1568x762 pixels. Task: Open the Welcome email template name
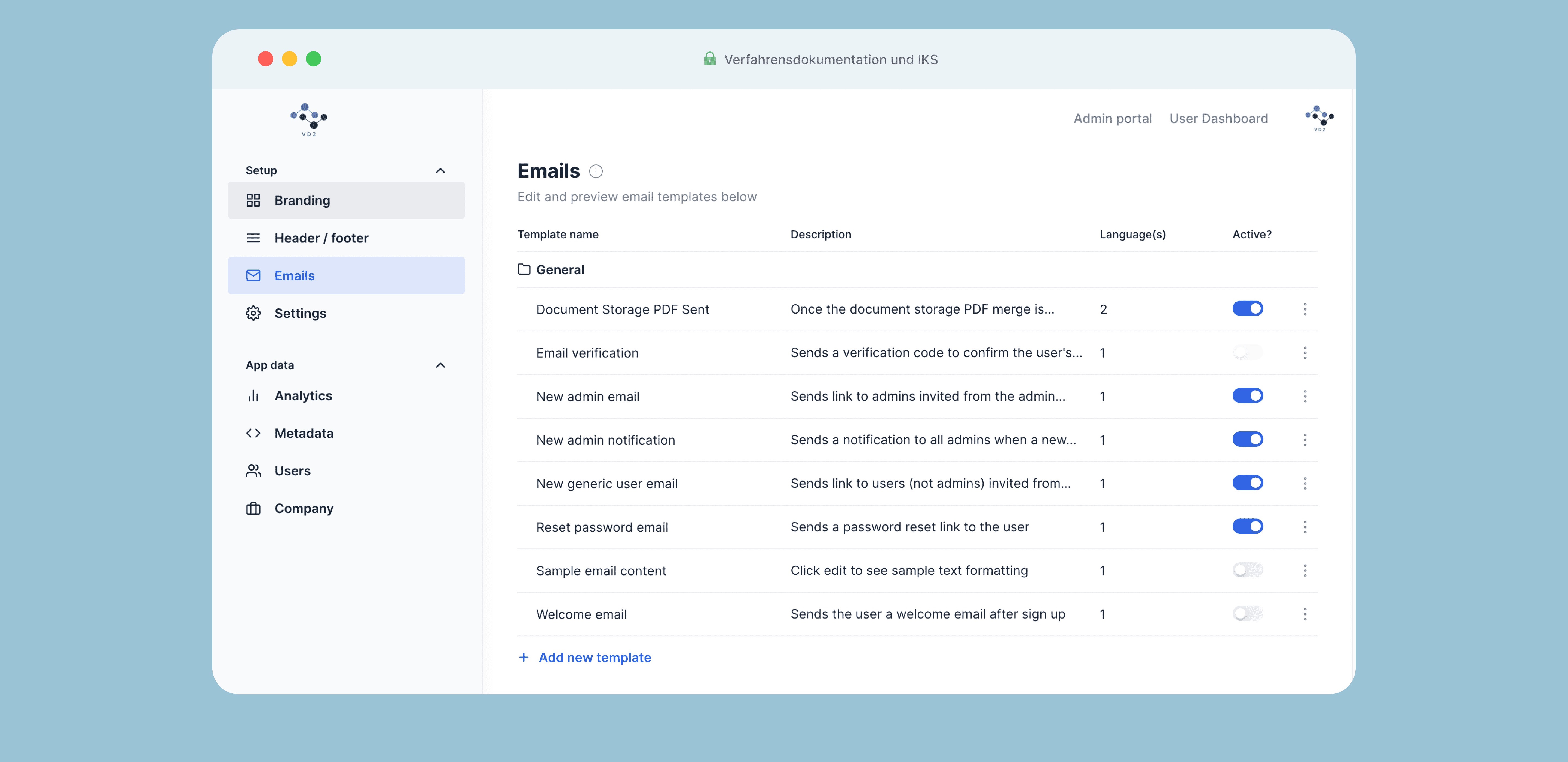581,614
